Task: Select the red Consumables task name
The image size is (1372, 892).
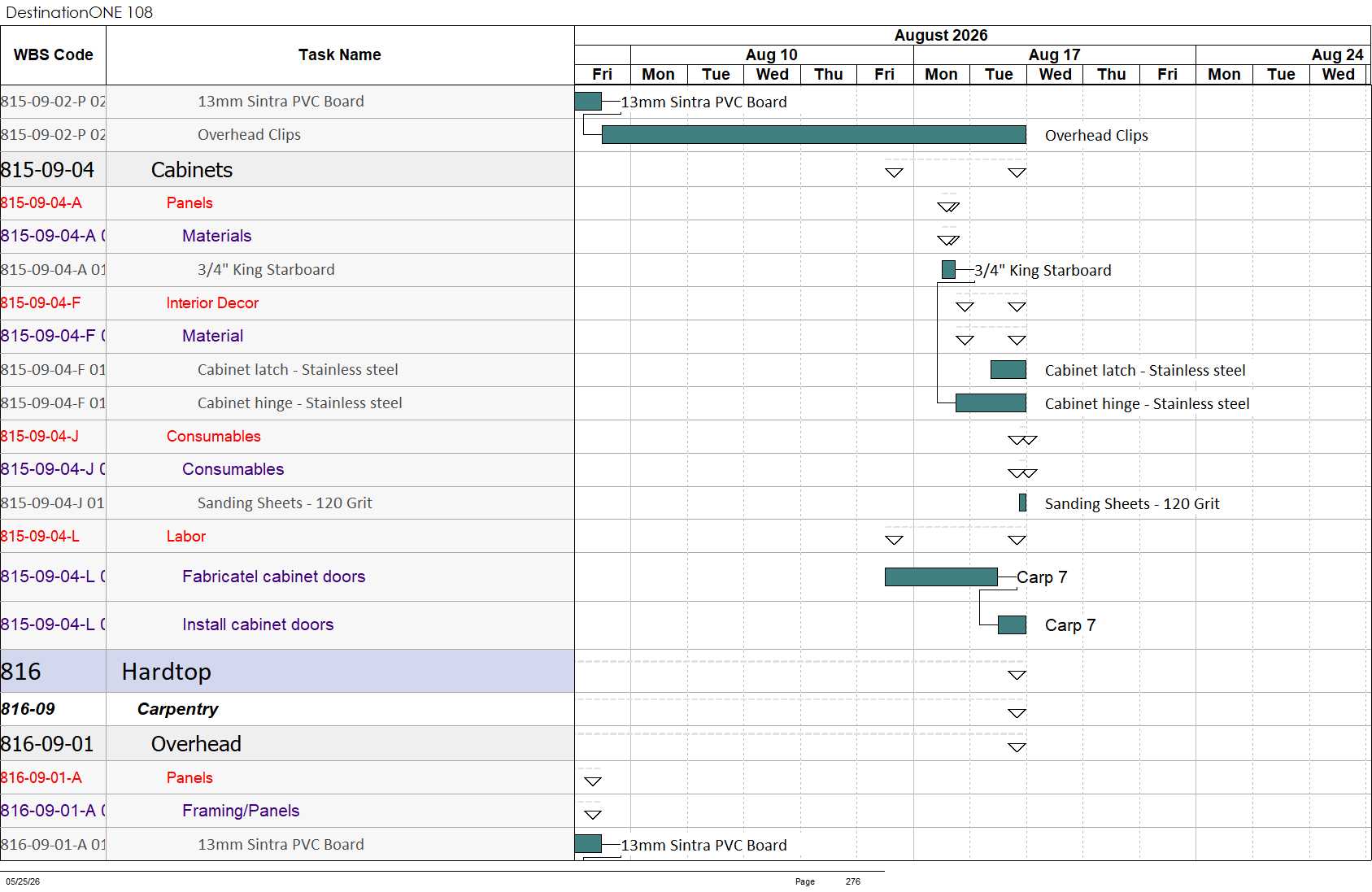Action: pos(214,437)
